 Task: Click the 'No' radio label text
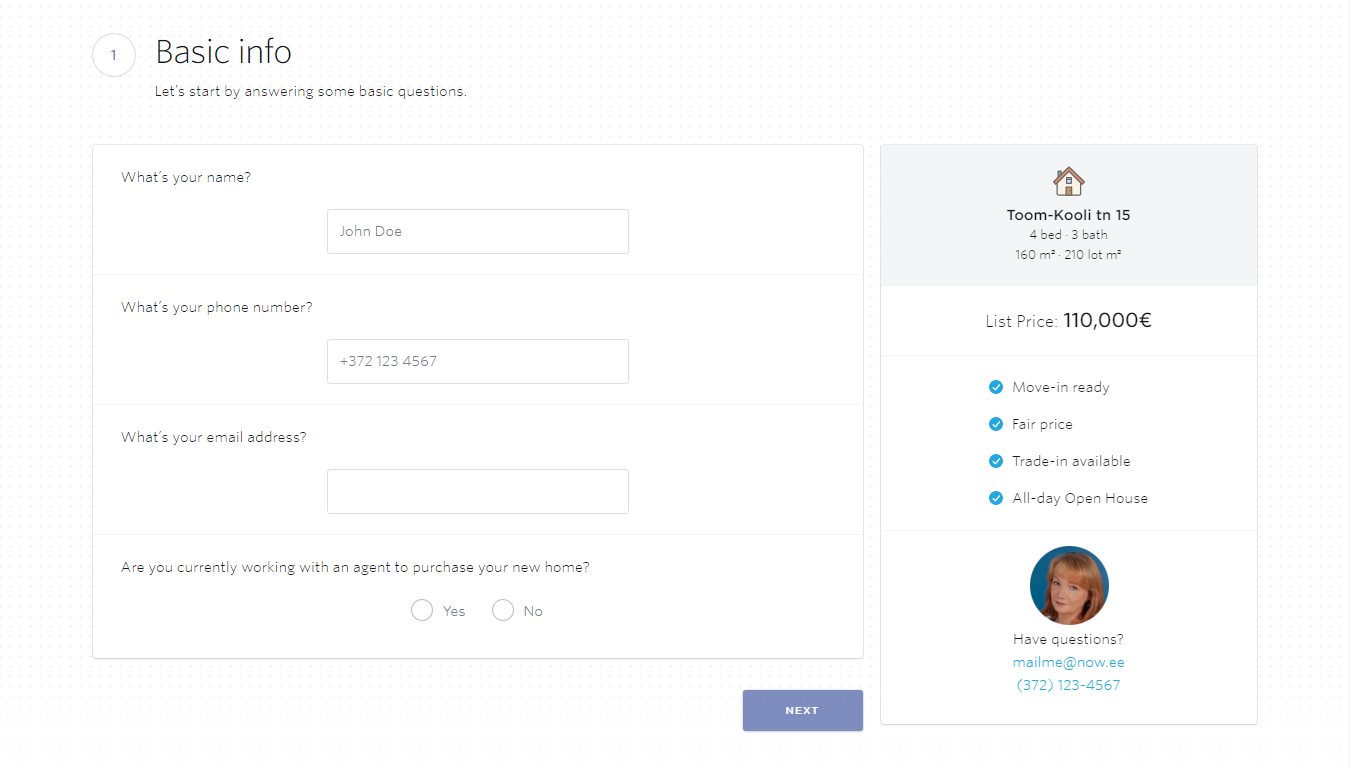tap(533, 611)
